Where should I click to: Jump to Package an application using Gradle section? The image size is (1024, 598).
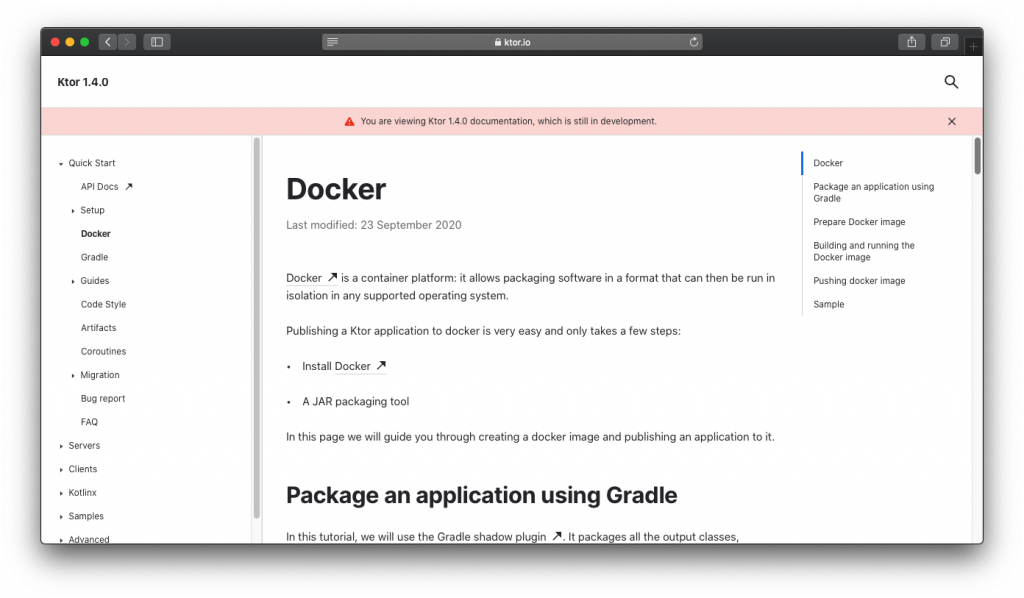[x=873, y=193]
